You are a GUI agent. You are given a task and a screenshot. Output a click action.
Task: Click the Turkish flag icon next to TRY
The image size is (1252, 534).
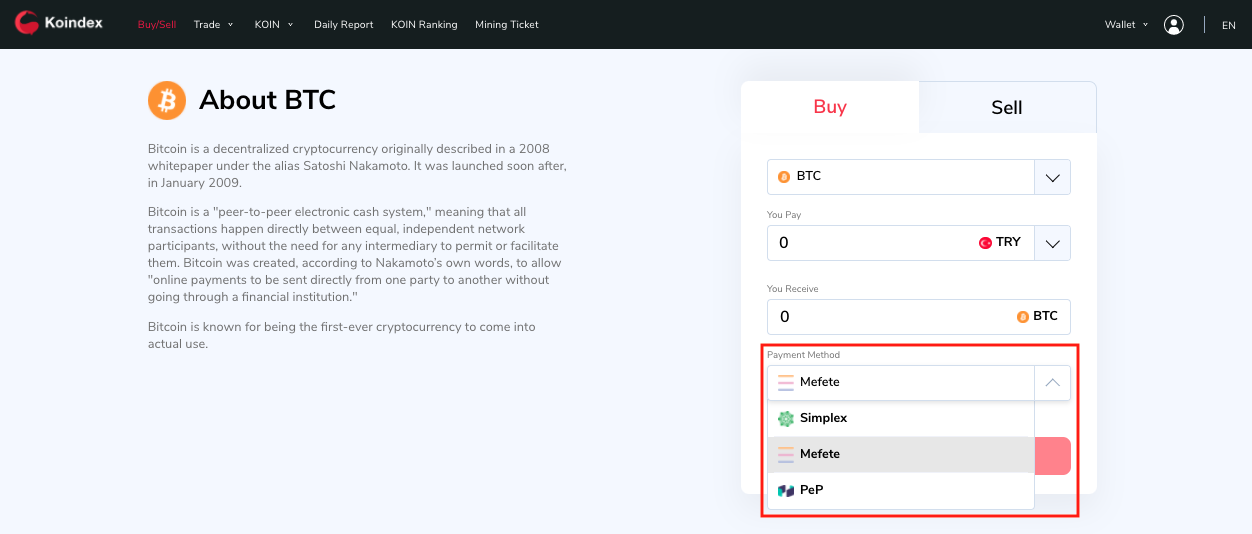[x=985, y=243]
